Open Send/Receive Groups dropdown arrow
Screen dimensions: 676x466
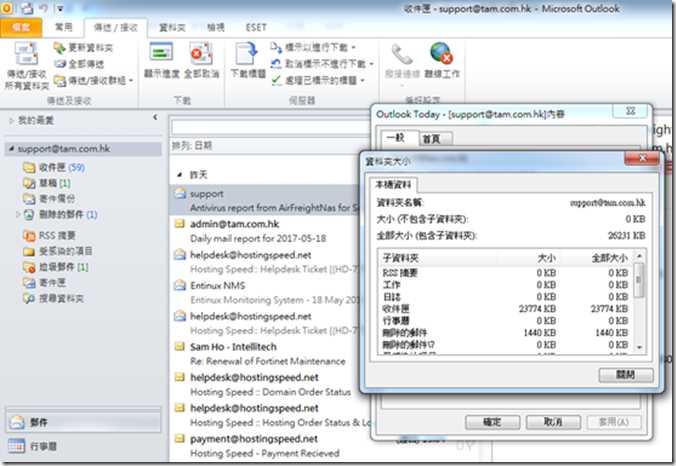click(131, 81)
